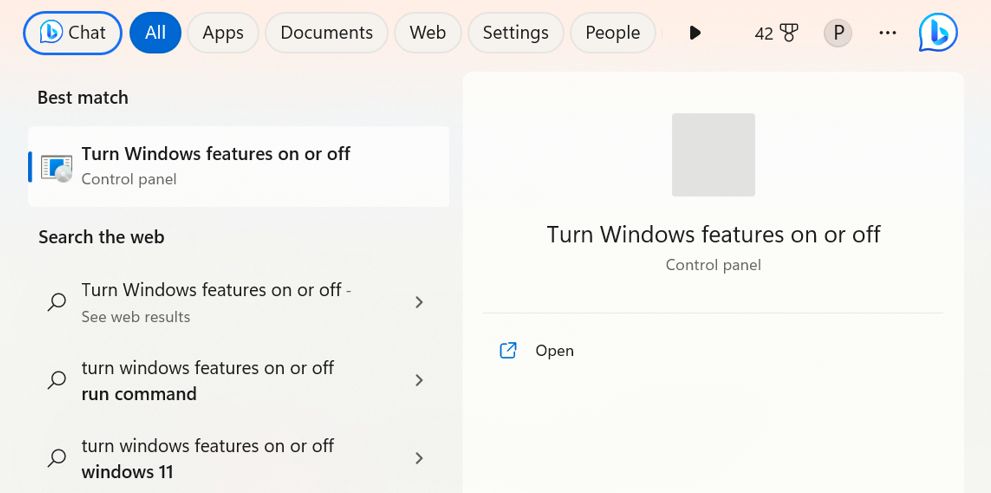This screenshot has height=493, width=991.
Task: Expand chevron for 'run command' suggestion
Action: 418,380
